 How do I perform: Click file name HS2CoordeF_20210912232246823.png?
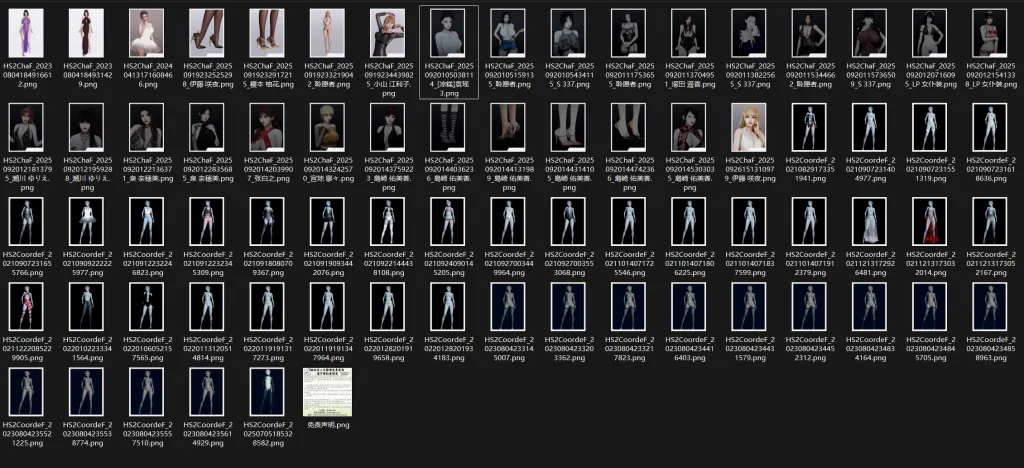click(x=146, y=263)
